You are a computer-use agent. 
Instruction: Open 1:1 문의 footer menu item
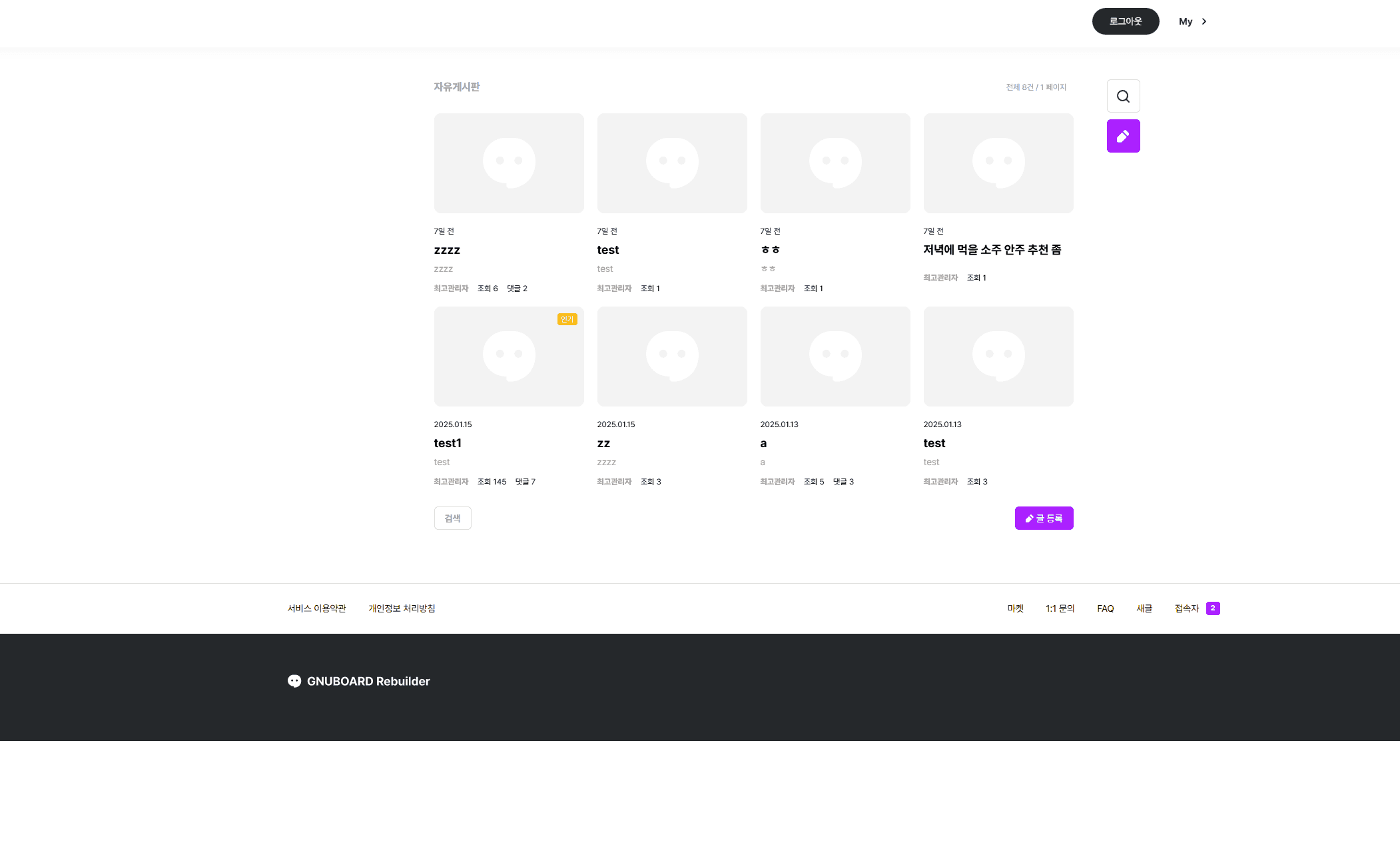click(1060, 608)
